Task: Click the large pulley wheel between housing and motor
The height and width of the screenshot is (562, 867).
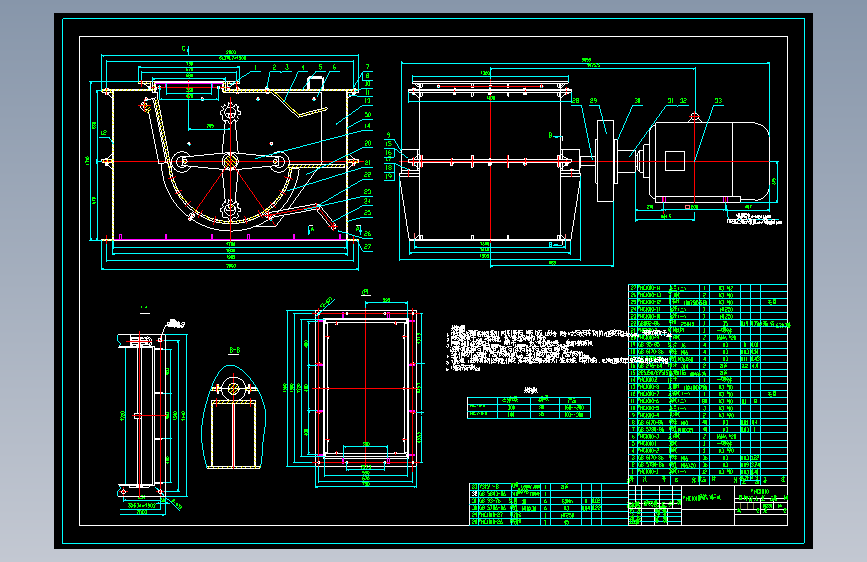Action: click(605, 161)
